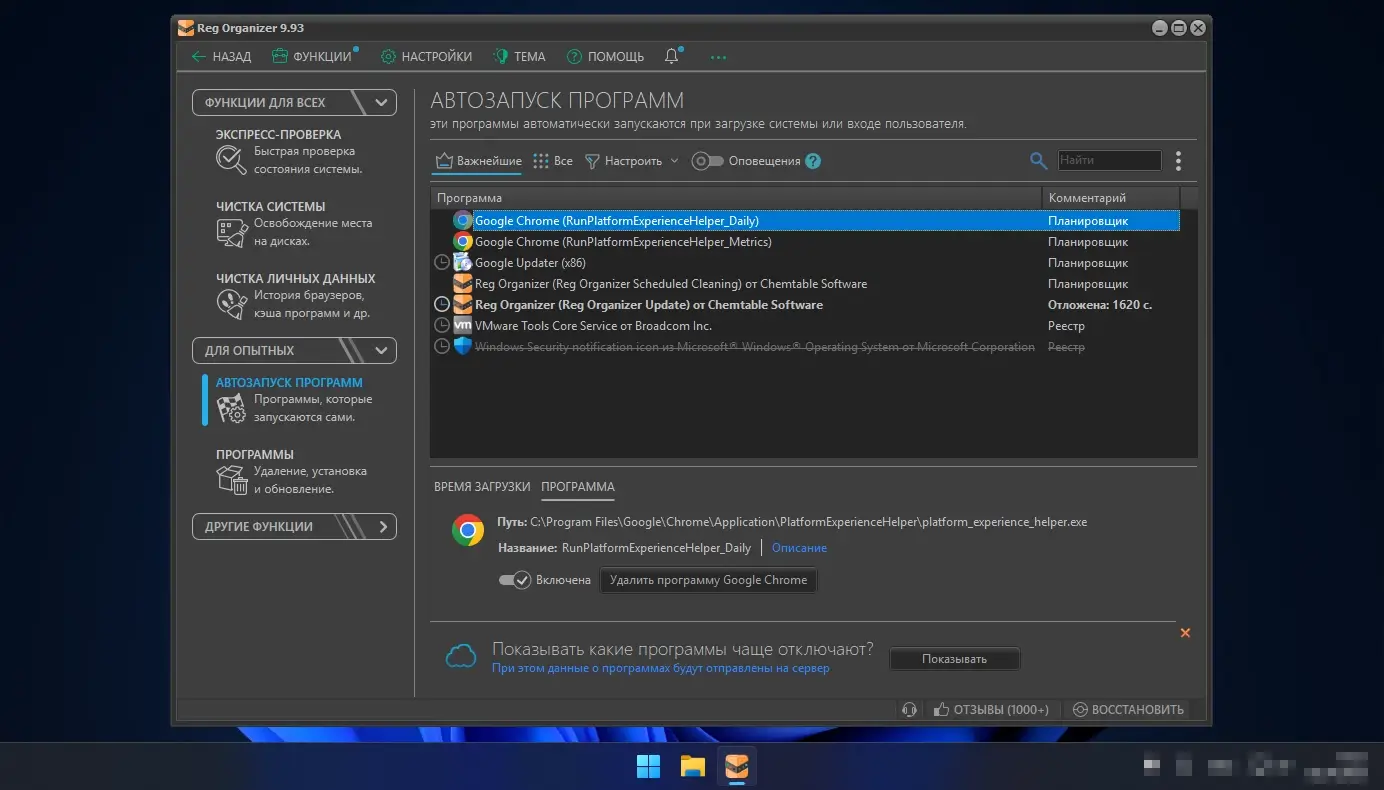1384x790 pixels.
Task: Click the clock icon beside Windows Security
Action: 442,347
